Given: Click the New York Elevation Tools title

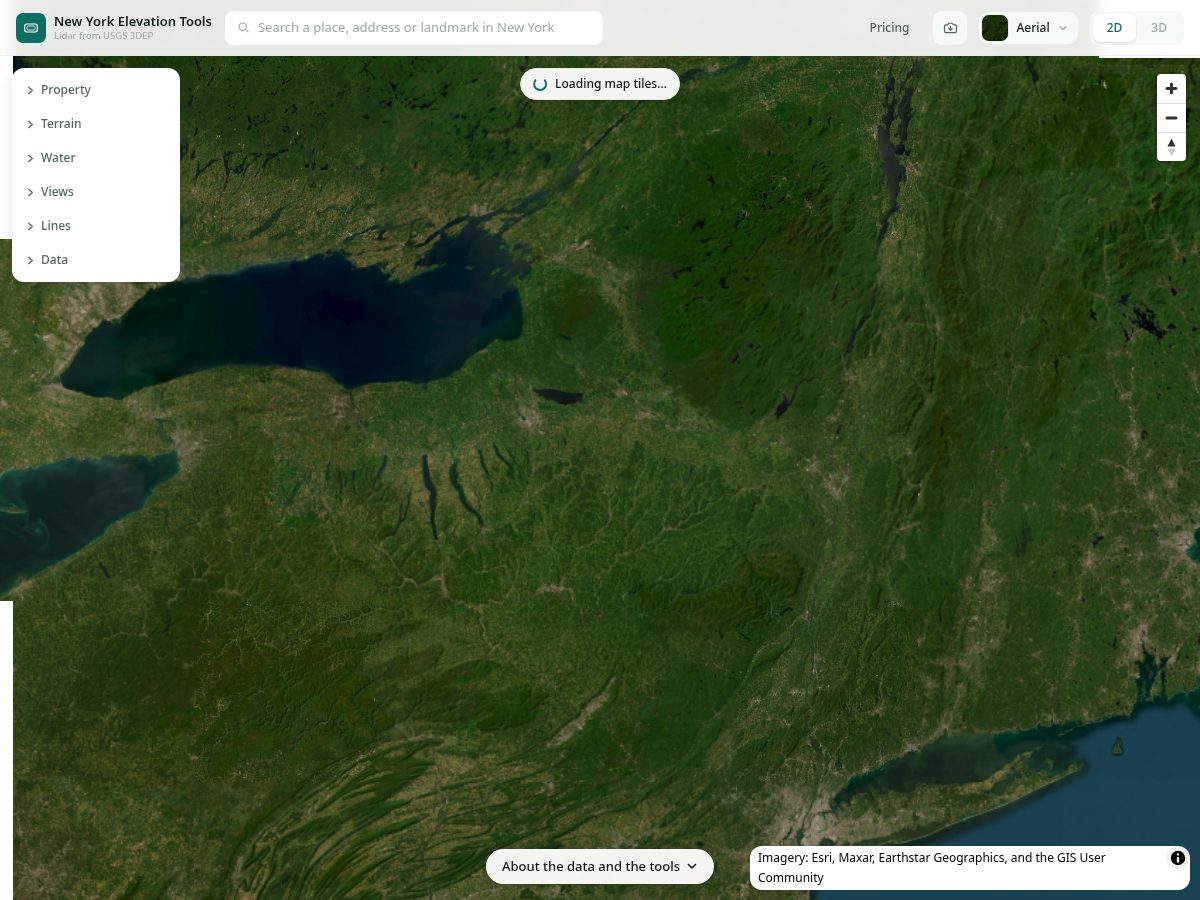Looking at the screenshot, I should [133, 21].
